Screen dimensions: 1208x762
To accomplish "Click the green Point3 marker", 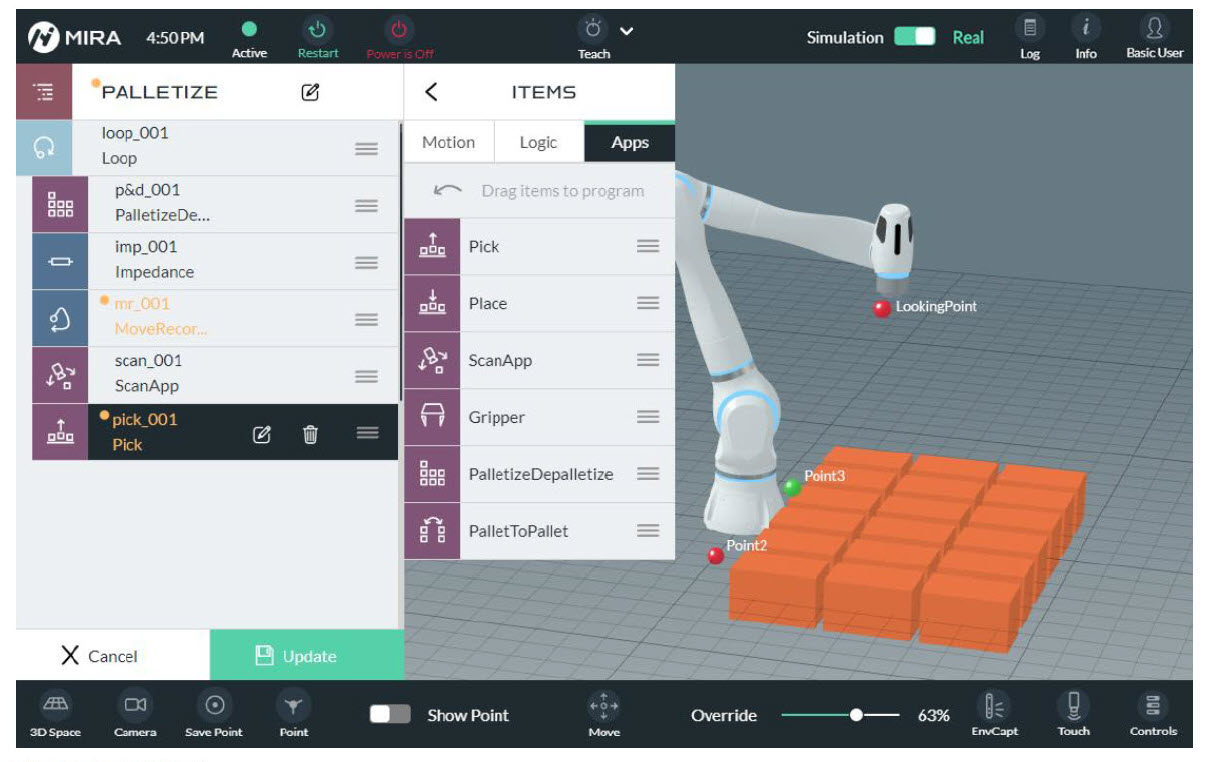I will [x=792, y=487].
